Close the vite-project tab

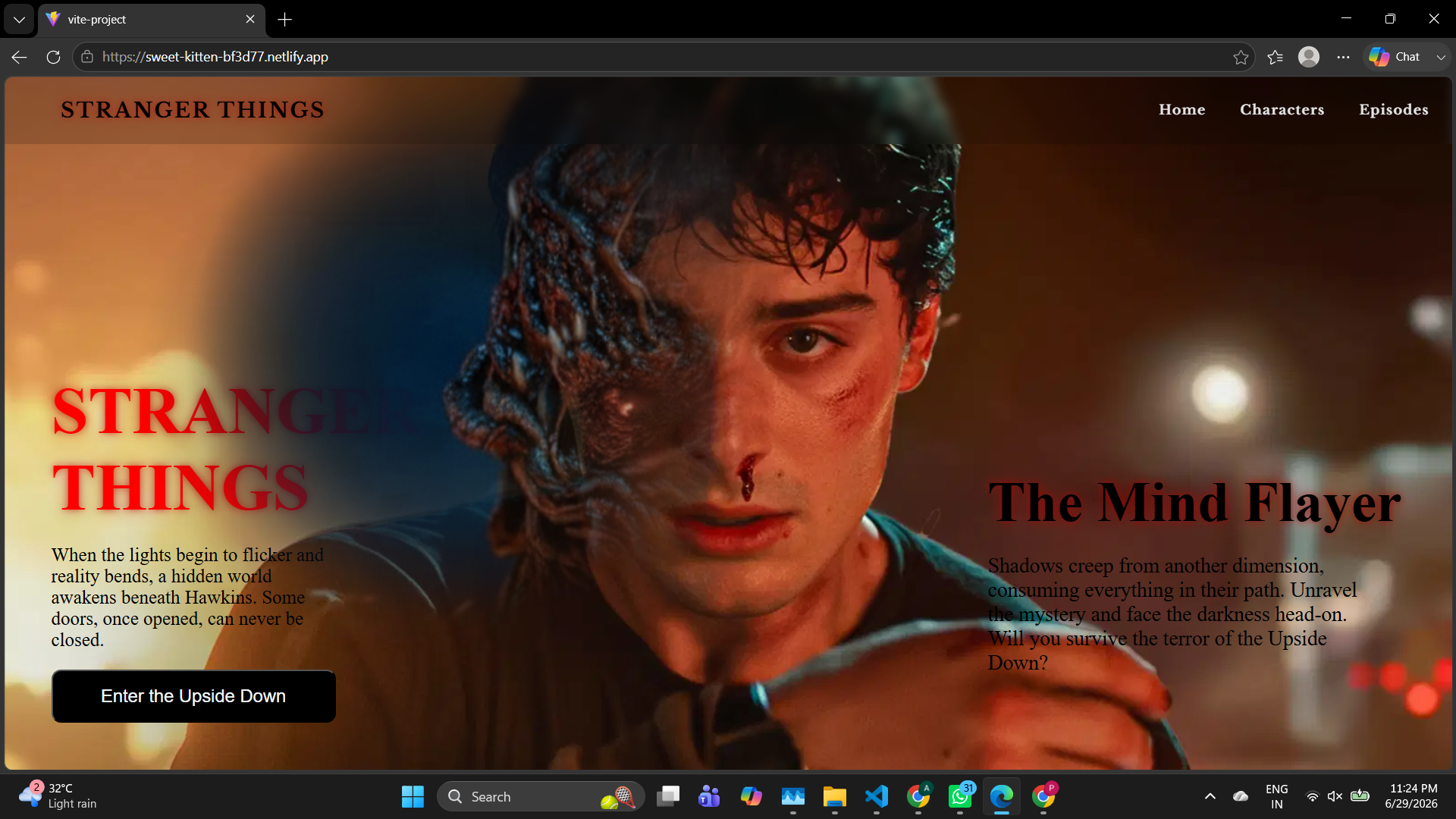coord(250,20)
